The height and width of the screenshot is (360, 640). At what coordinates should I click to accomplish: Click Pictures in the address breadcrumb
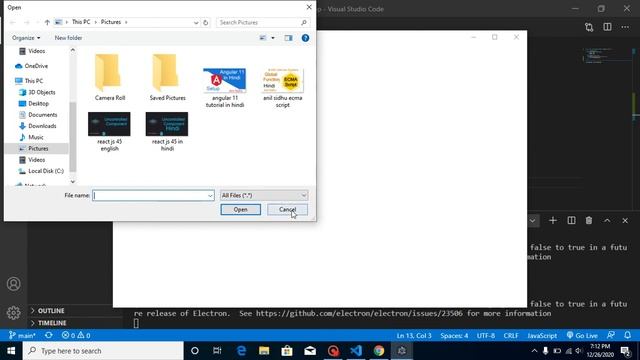111,22
